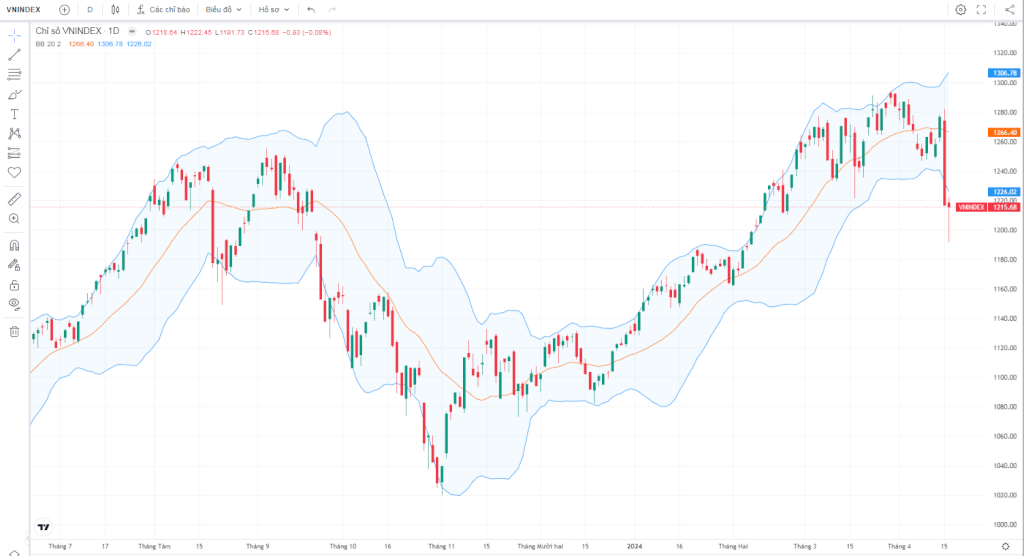This screenshot has width=1024, height=556.
Task: Click the blue 1306.78 price axis label
Action: (x=1004, y=73)
